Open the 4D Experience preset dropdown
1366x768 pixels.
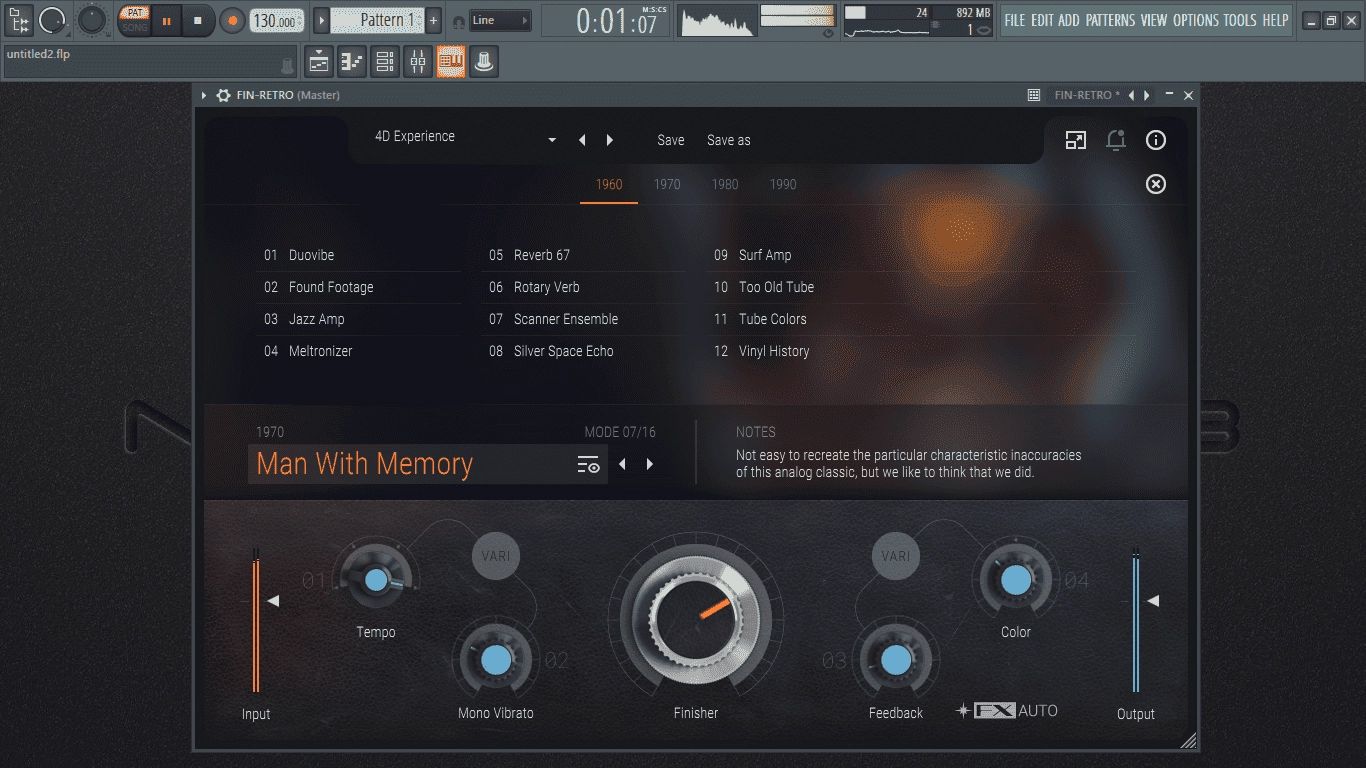pos(552,140)
